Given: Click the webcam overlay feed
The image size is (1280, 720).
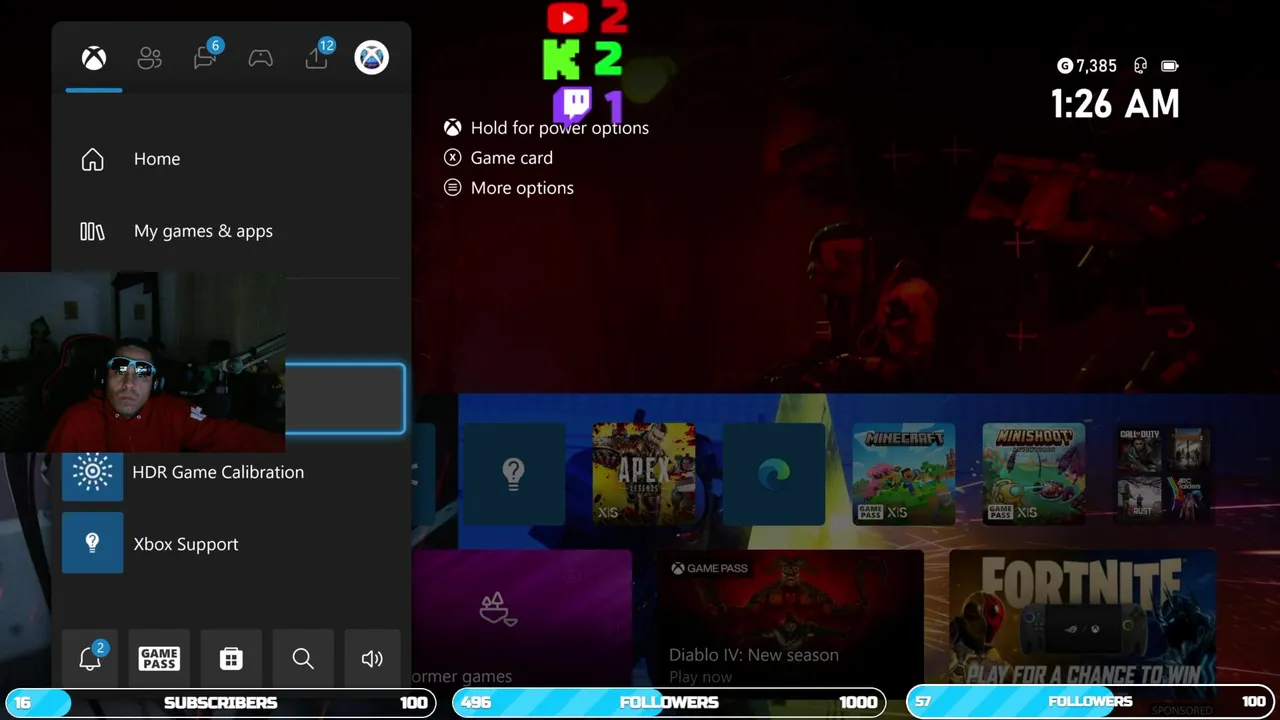Looking at the screenshot, I should click(142, 362).
